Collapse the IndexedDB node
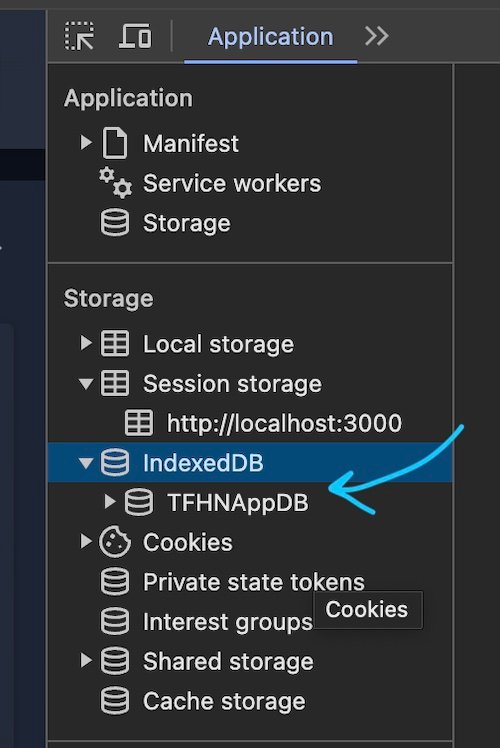This screenshot has width=500, height=748. click(x=86, y=463)
